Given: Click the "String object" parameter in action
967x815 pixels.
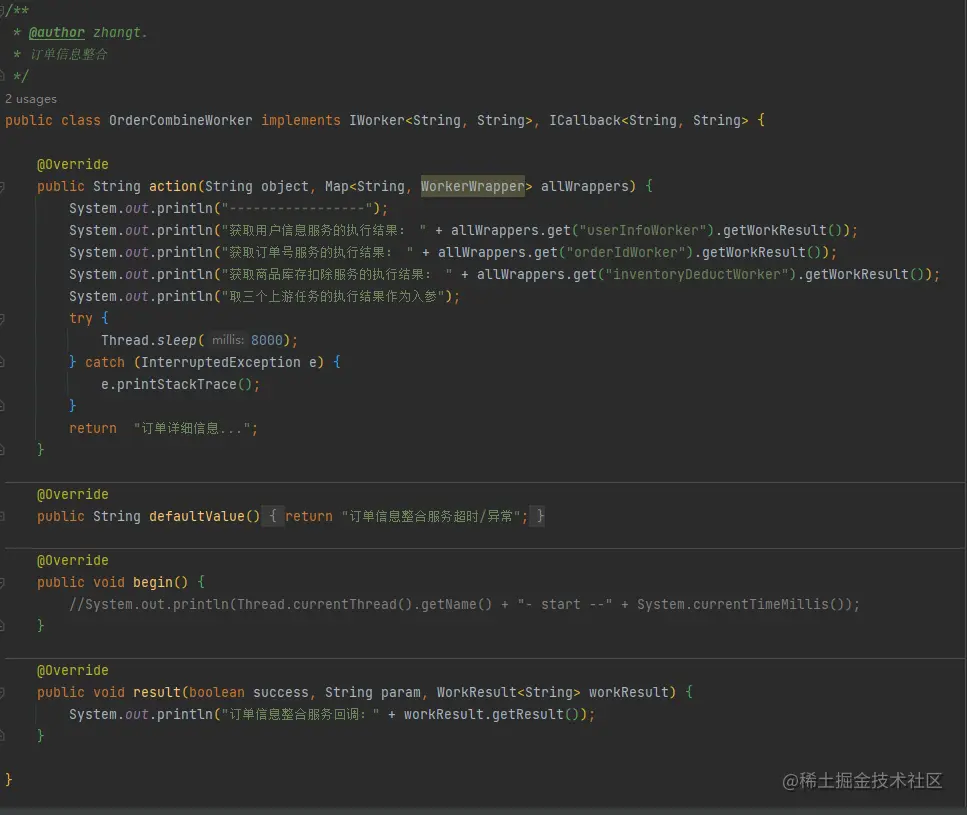Looking at the screenshot, I should (x=257, y=186).
